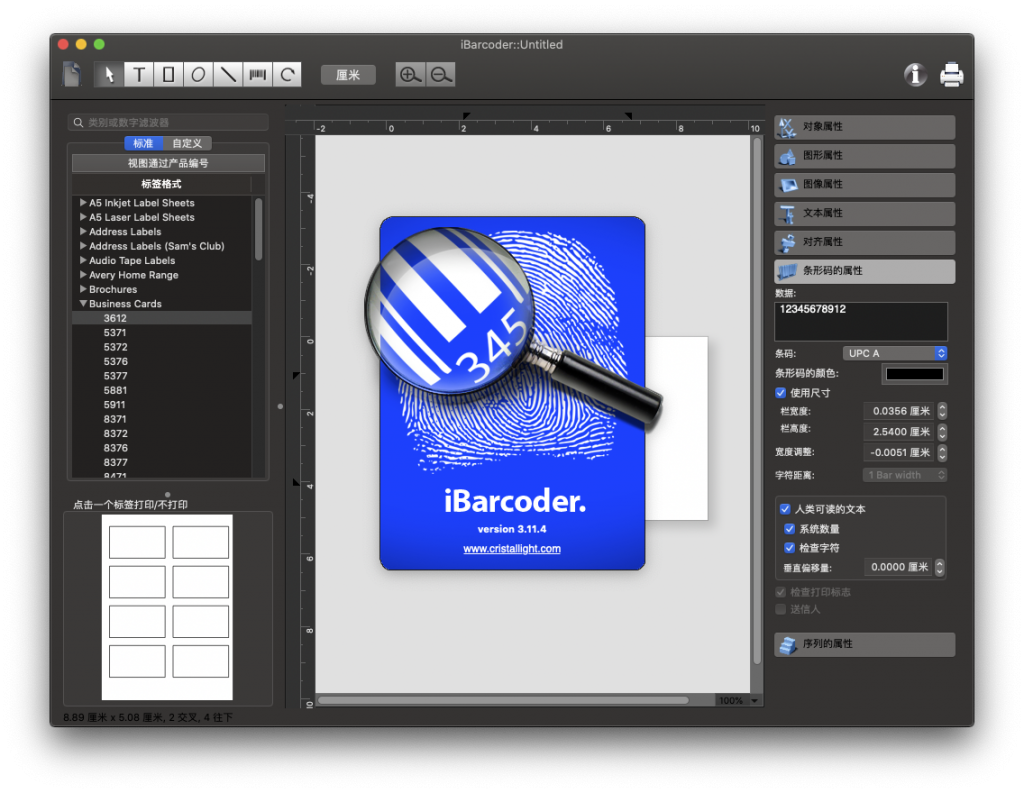Open the info panel icon
Screen dimensions: 1024x793
[x=916, y=74]
